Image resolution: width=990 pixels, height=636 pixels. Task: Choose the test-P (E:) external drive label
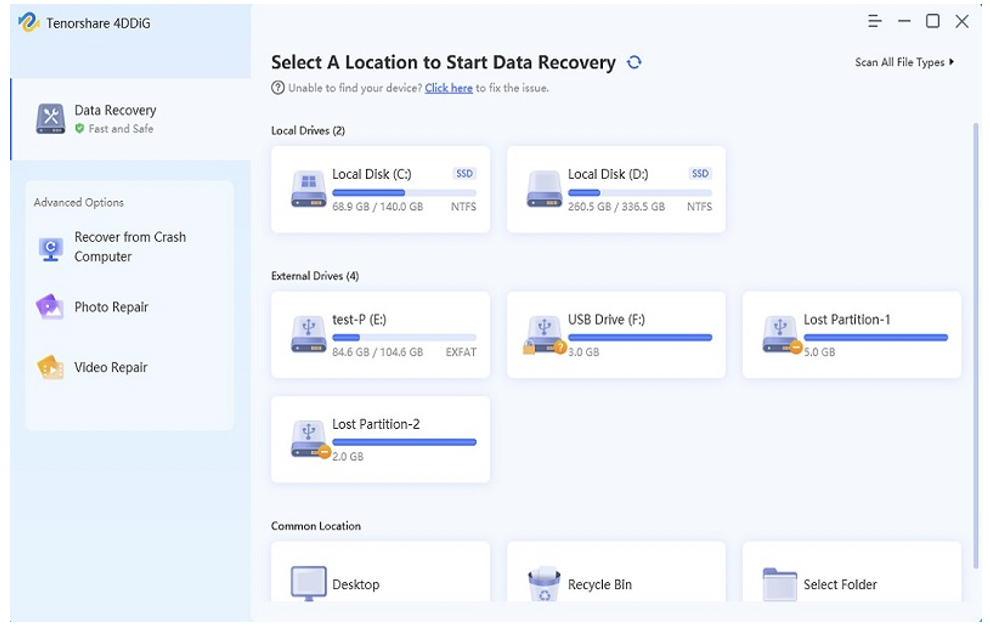click(359, 319)
